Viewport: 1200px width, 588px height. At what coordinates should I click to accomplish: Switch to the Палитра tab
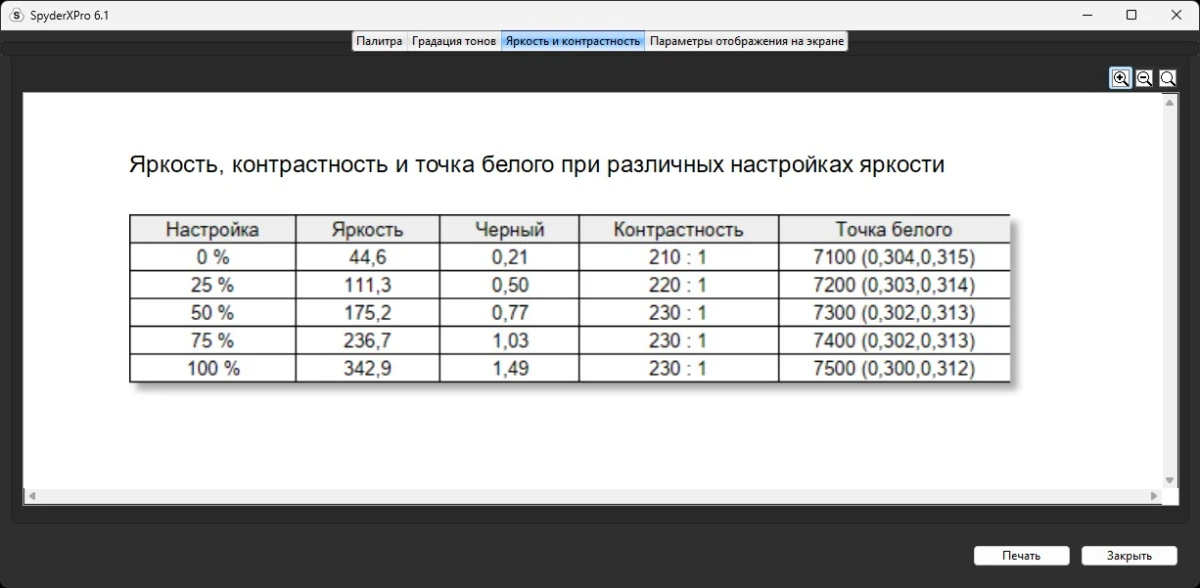point(380,41)
